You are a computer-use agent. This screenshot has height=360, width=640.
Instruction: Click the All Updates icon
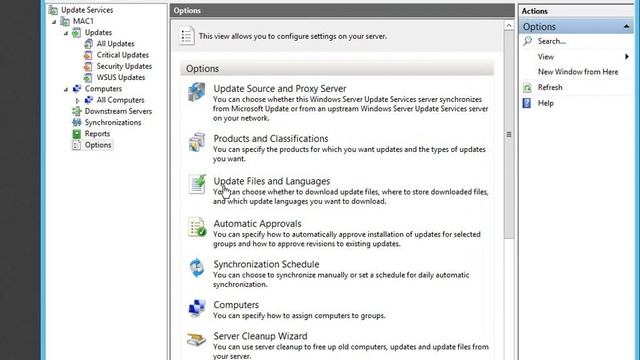pos(88,44)
